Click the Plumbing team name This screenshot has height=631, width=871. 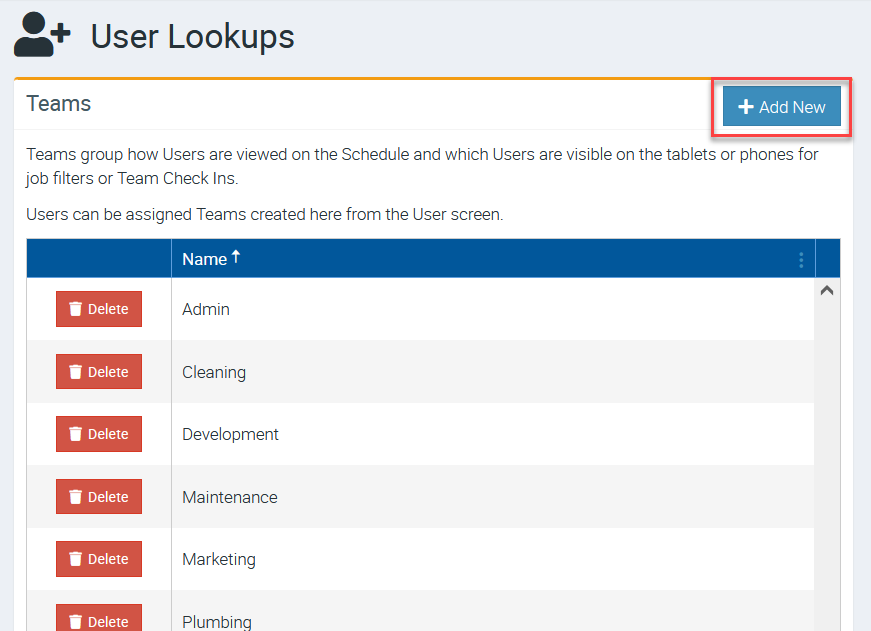point(217,621)
